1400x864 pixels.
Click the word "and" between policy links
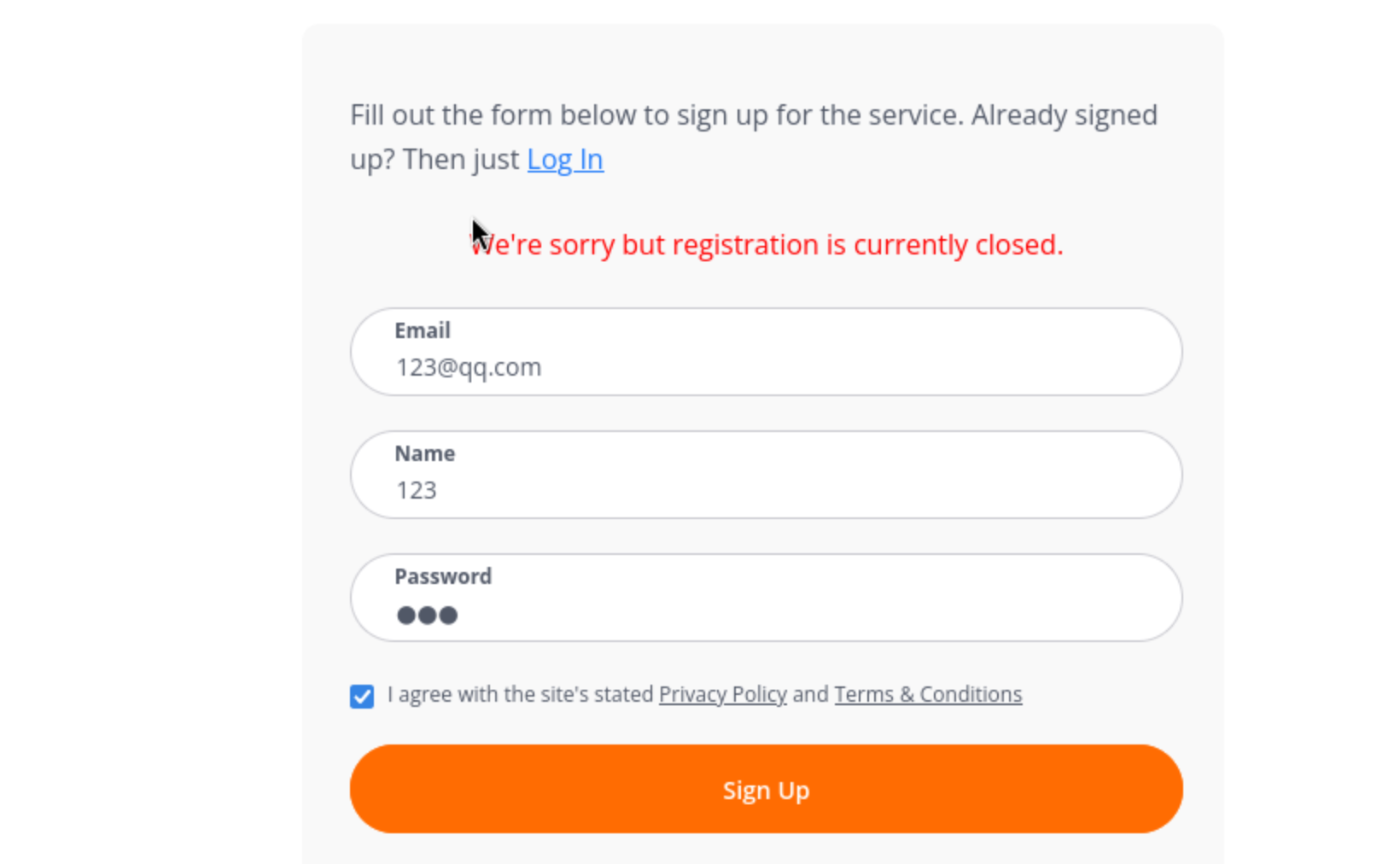pos(810,694)
